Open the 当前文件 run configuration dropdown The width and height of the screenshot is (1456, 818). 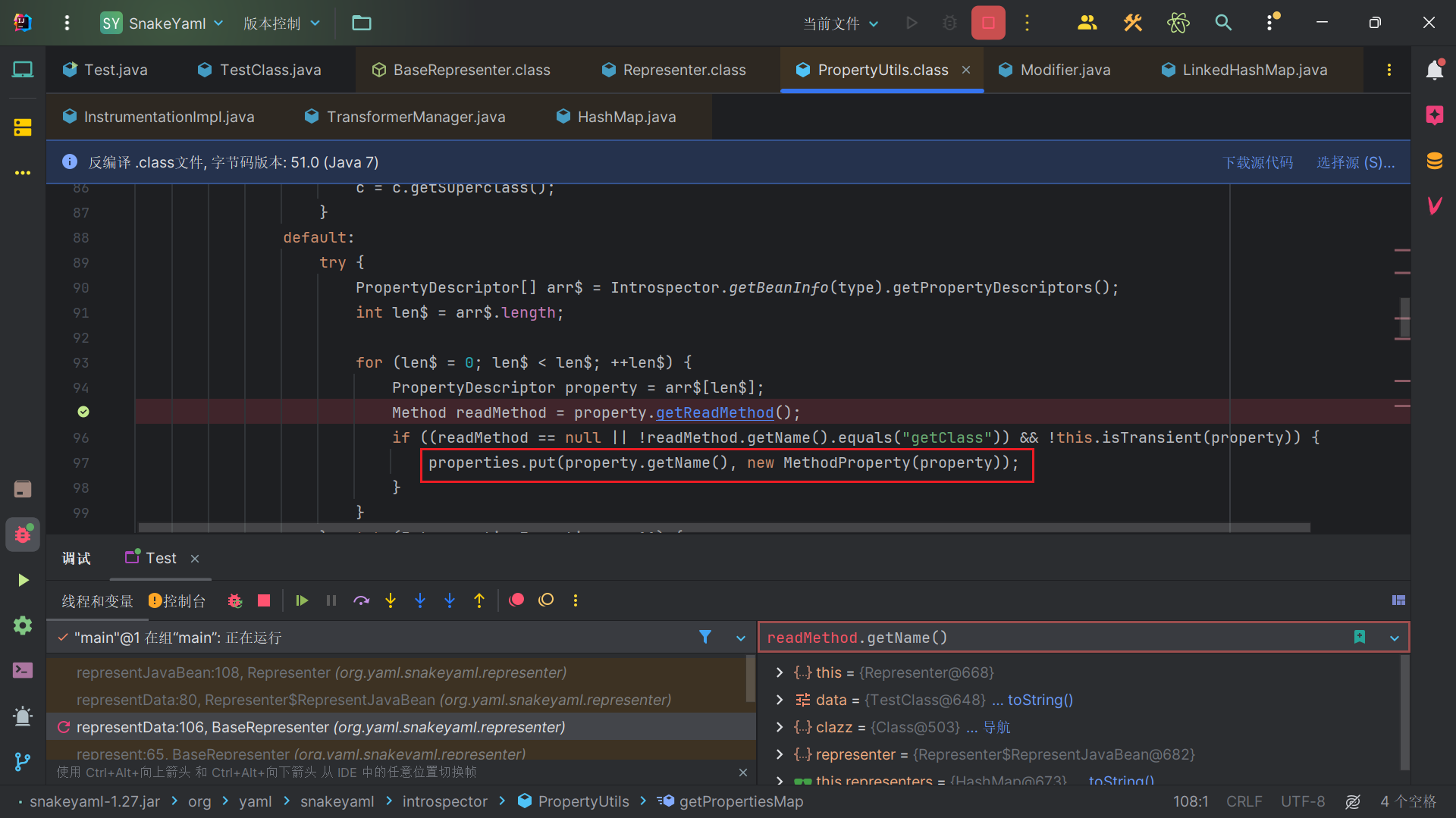click(840, 23)
